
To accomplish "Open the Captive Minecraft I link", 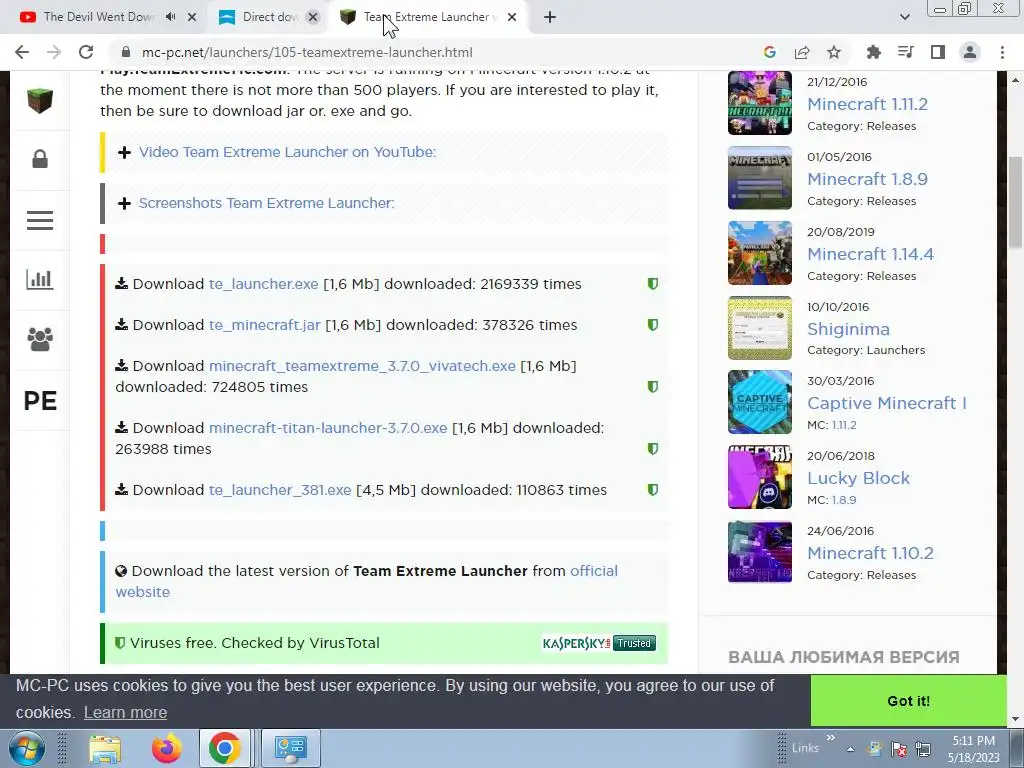I will 887,403.
